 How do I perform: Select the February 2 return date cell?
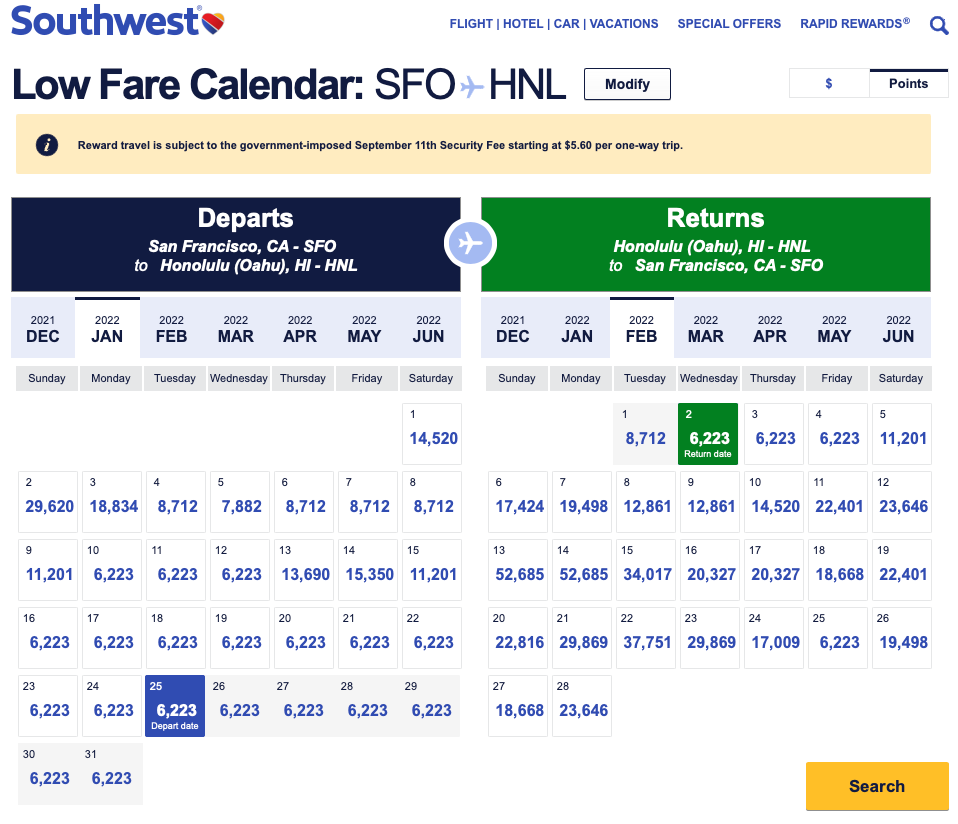pyautogui.click(x=708, y=434)
